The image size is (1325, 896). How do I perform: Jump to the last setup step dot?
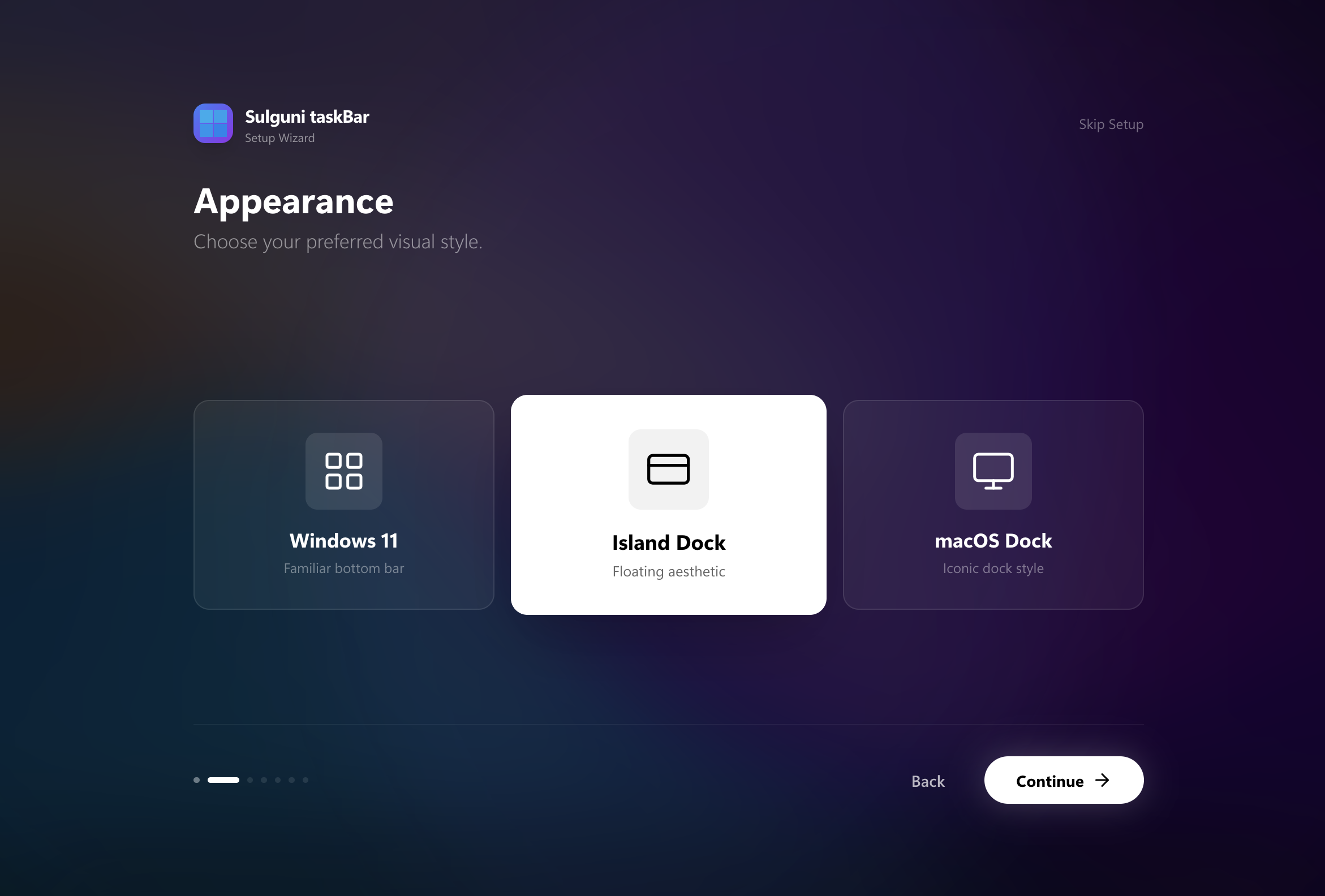[305, 780]
